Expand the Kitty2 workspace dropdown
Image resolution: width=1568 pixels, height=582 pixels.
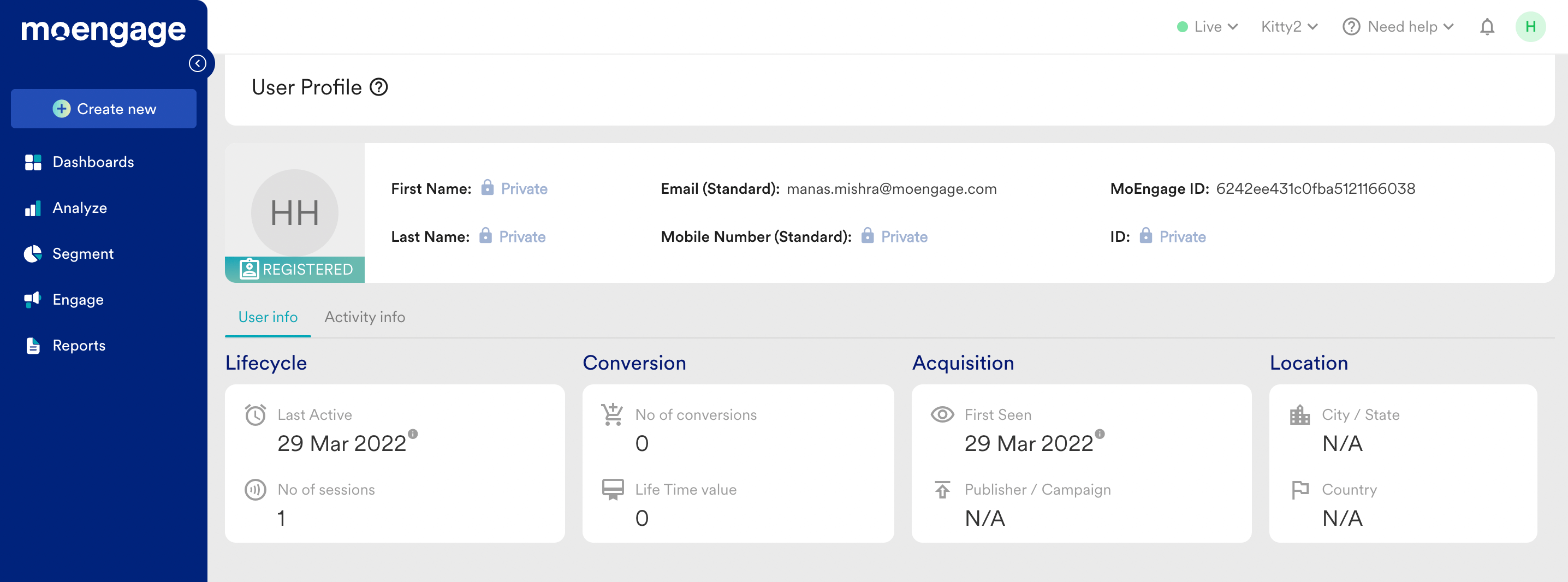1288,27
